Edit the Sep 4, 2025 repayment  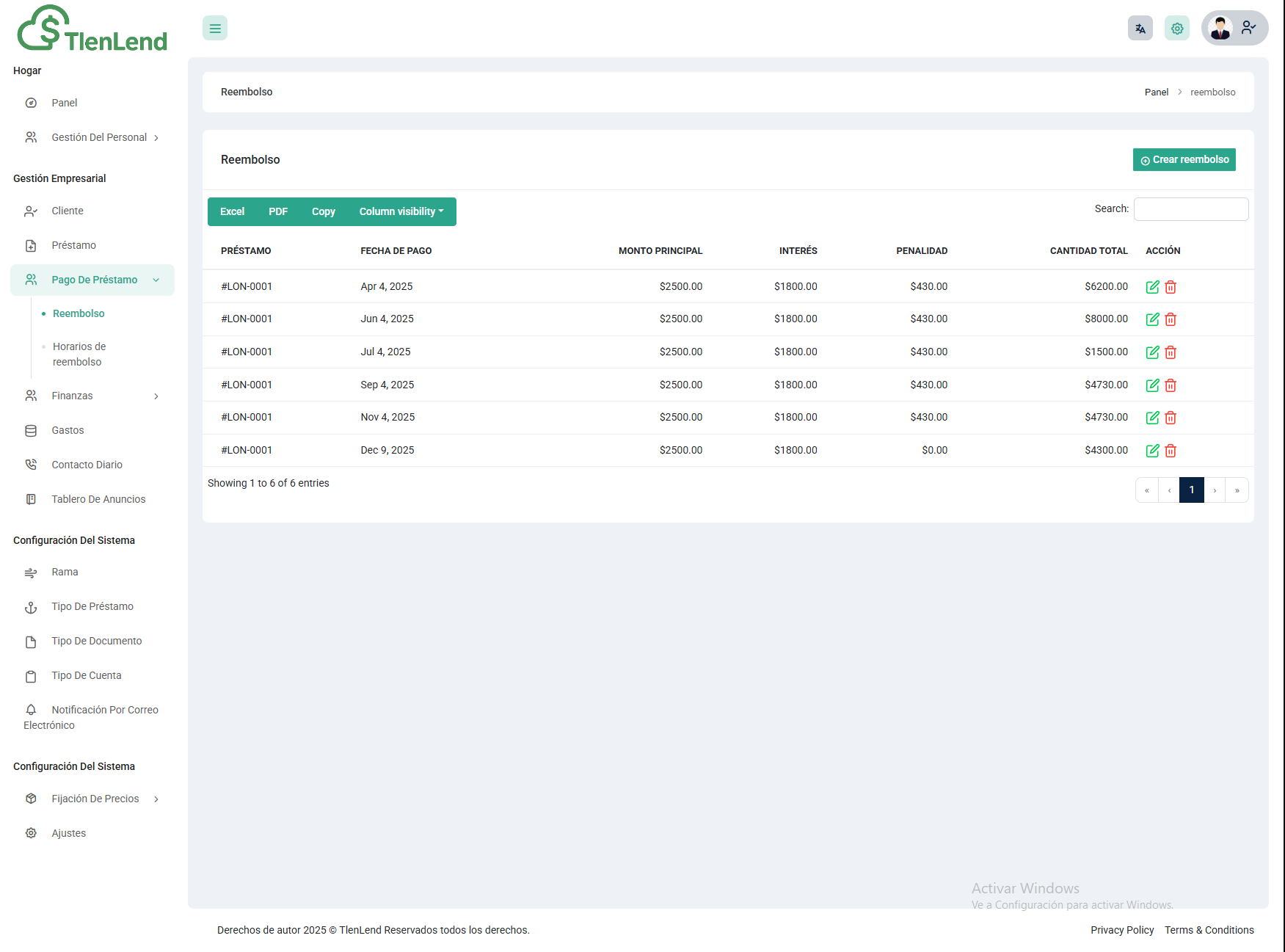pos(1152,385)
